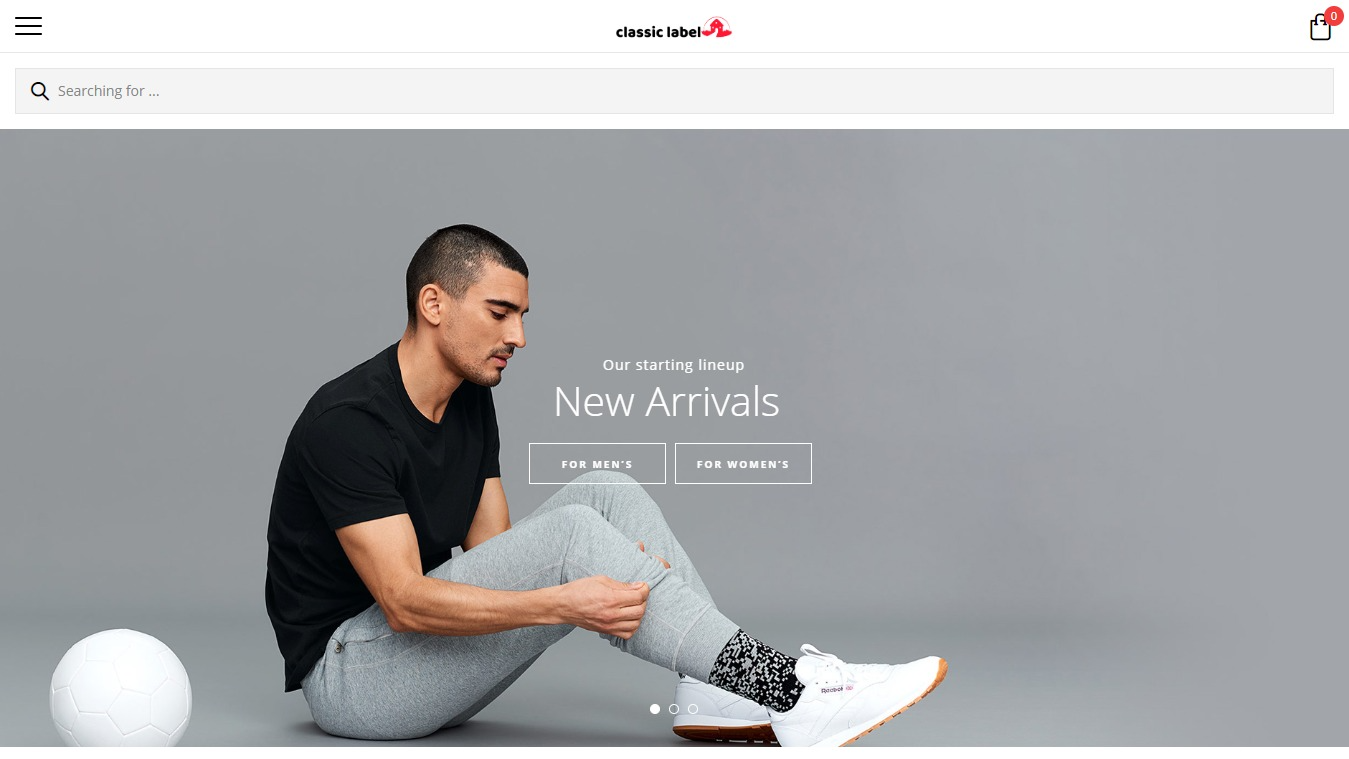Show the first carousel slide dot
Screen dimensions: 1349x759
[655, 709]
